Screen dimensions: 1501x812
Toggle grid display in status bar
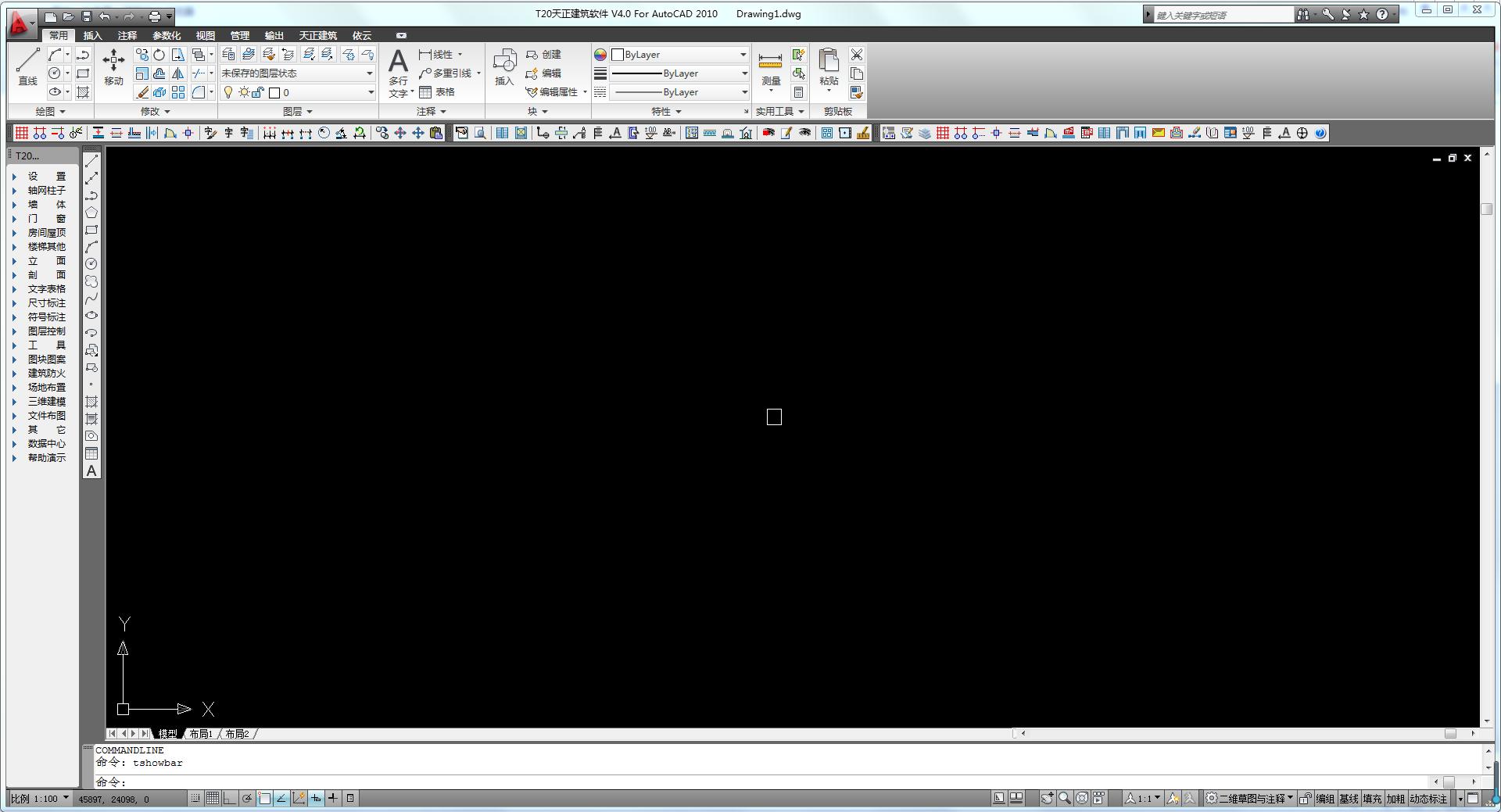pos(212,798)
